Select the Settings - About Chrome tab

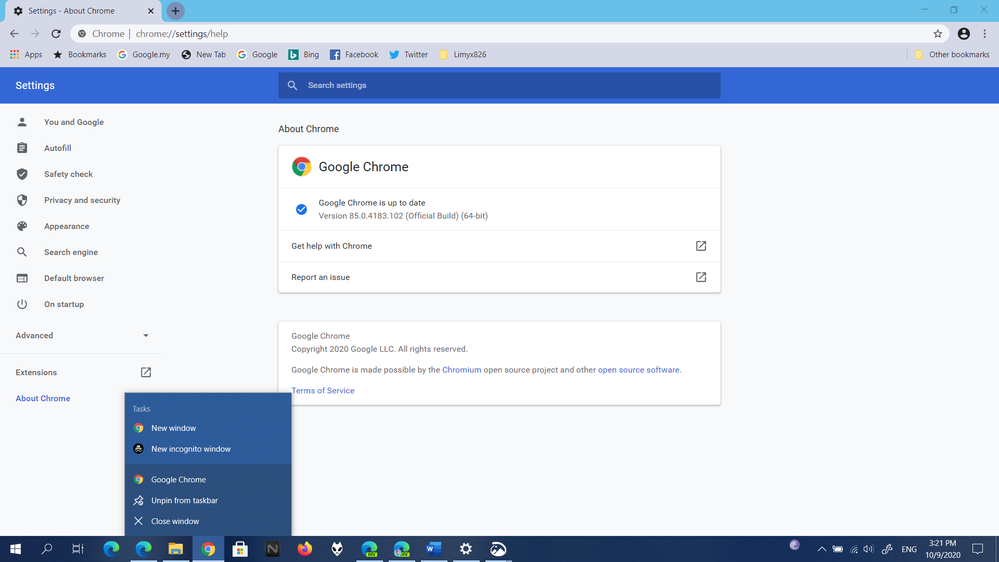click(x=83, y=11)
